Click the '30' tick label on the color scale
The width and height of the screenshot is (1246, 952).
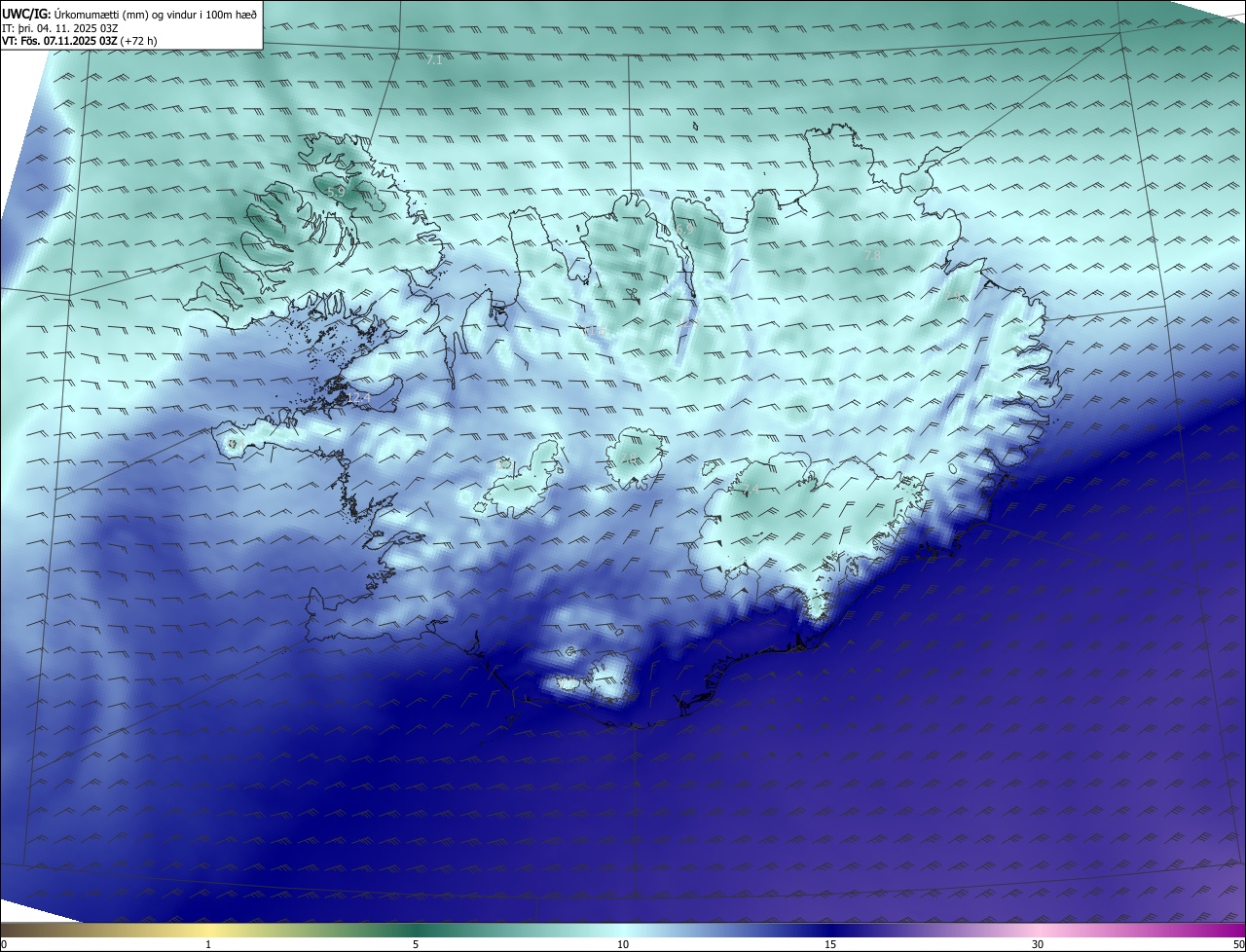click(1038, 944)
